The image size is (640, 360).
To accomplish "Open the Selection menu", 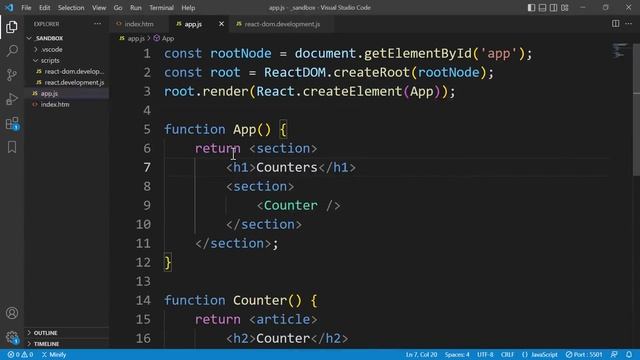I will pos(71,8).
